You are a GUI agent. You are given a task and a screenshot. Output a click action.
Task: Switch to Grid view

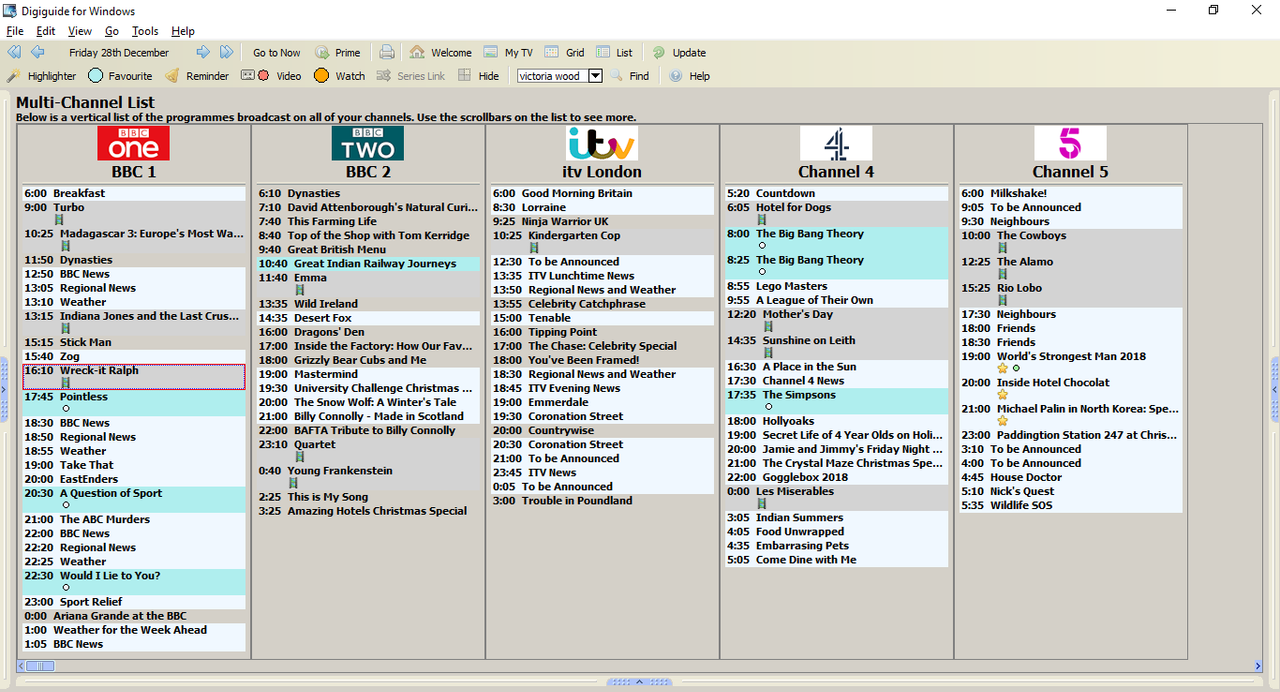click(565, 53)
